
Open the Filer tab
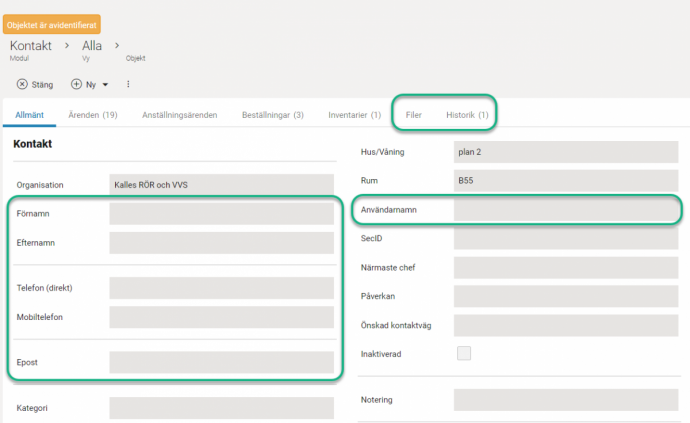413,115
